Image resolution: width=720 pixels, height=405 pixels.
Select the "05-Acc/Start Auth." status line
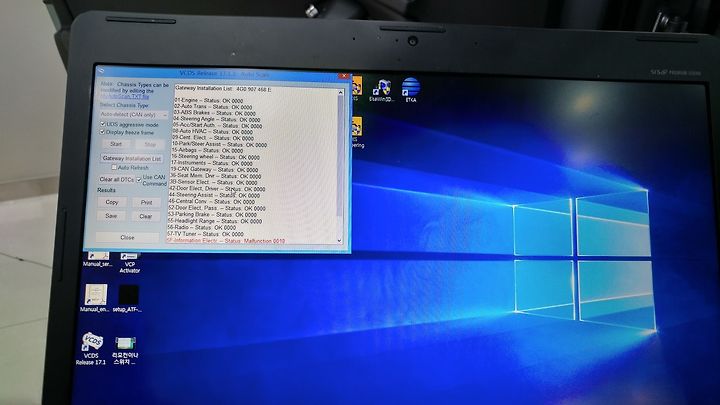(217, 125)
